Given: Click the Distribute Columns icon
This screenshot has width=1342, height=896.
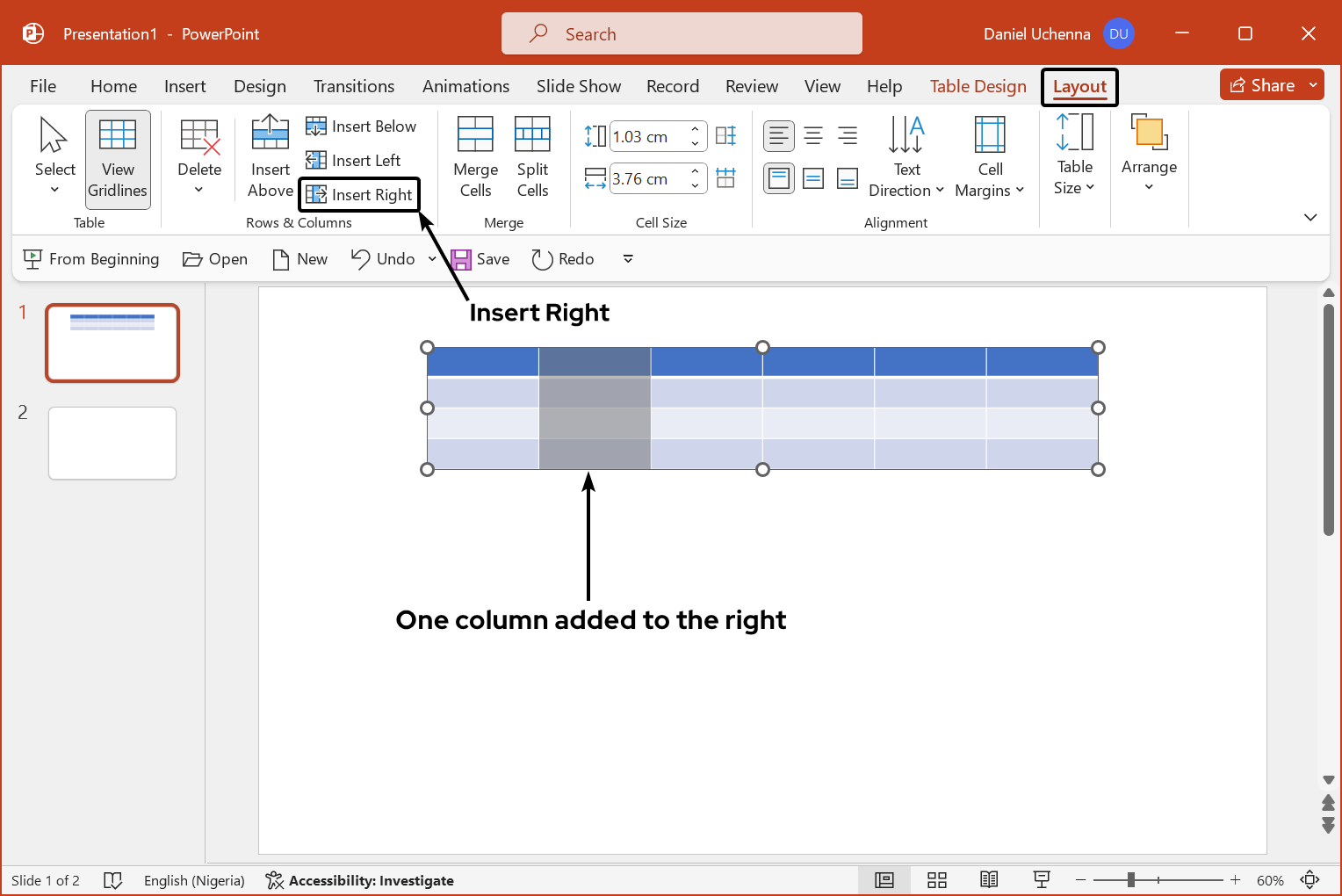Looking at the screenshot, I should (725, 178).
